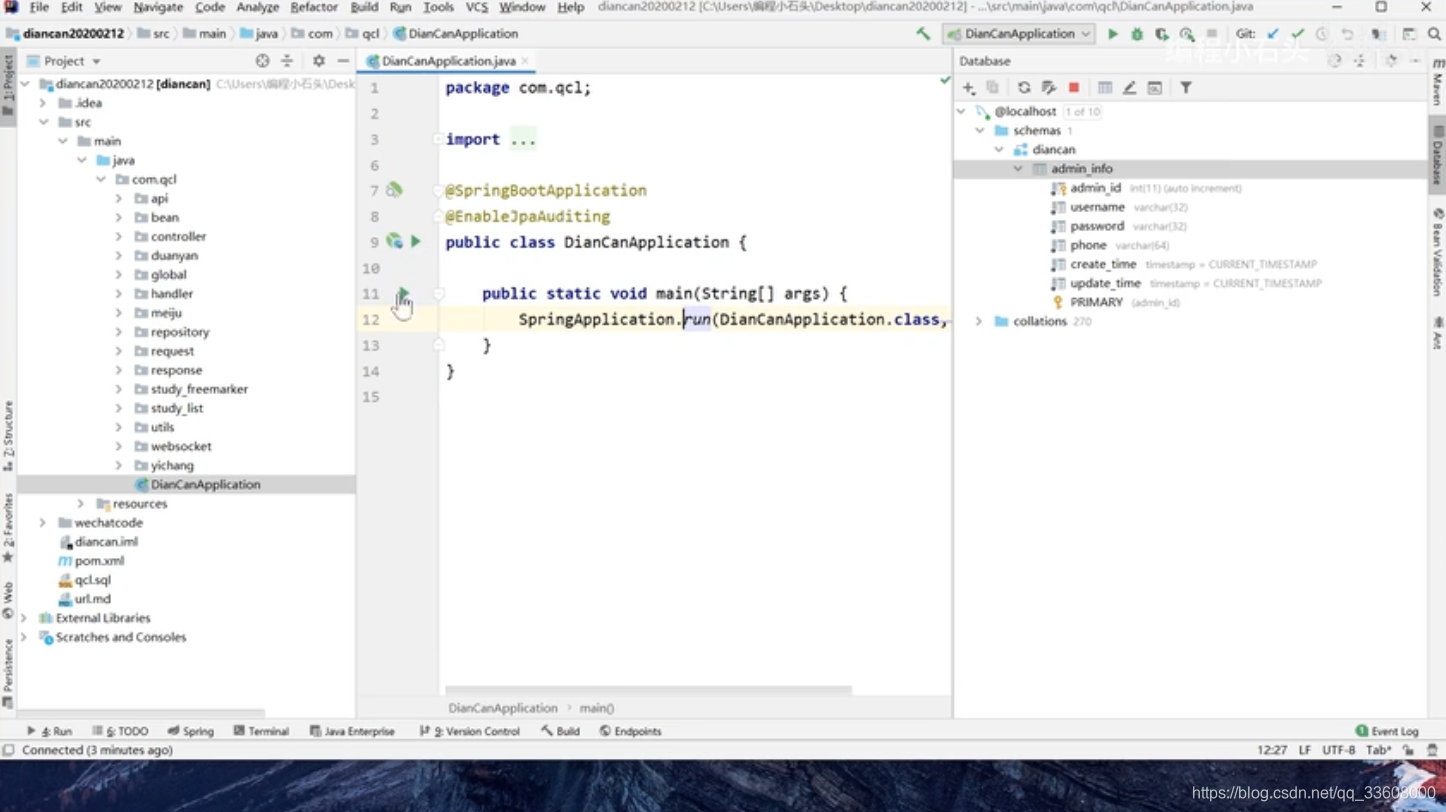The image size is (1446, 812).
Task: Expand the .idea folder
Action: (43, 103)
